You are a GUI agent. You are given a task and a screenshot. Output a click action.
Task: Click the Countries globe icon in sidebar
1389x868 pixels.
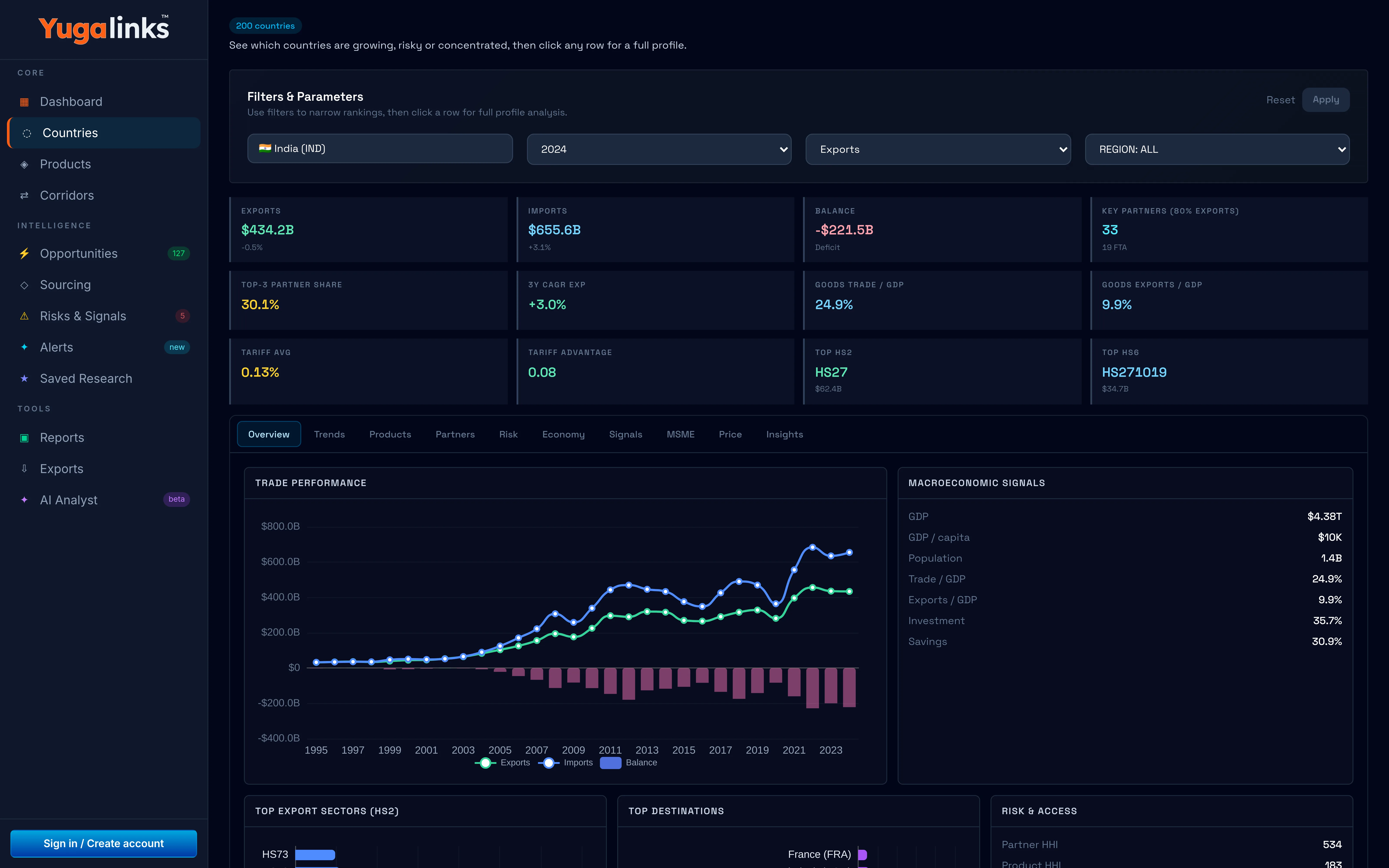(x=26, y=133)
